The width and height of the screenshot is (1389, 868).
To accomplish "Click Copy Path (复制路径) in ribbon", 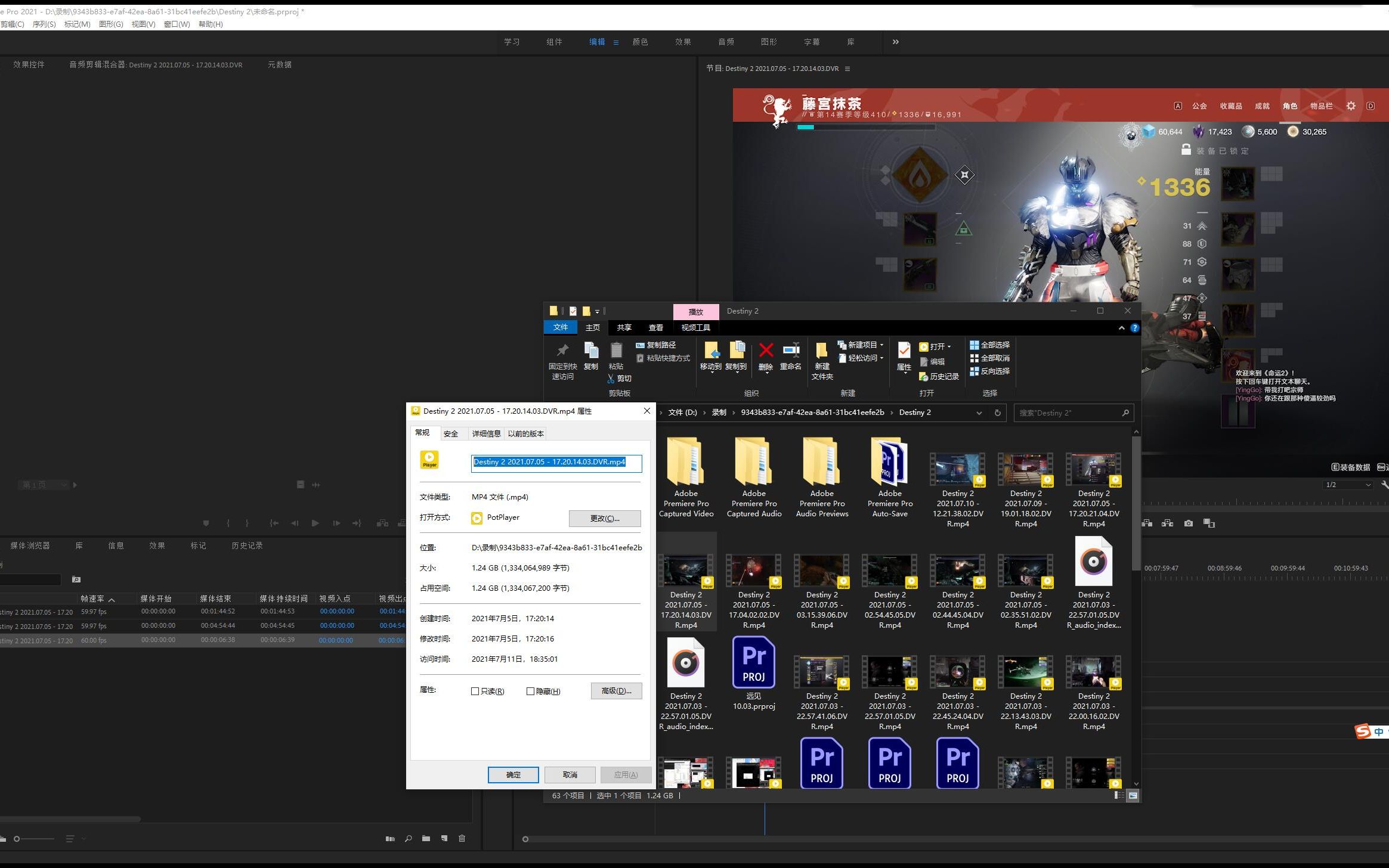I will coord(655,345).
